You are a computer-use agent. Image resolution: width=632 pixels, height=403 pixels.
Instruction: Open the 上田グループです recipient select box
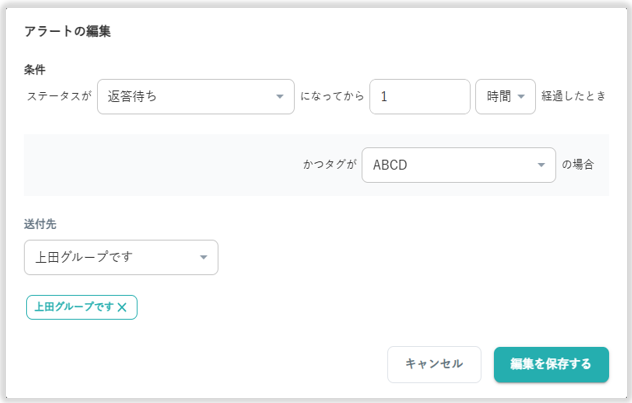(x=110, y=257)
